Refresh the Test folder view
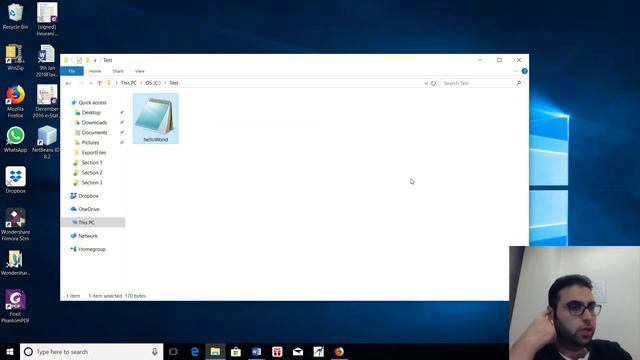640x360 pixels. 433,83
